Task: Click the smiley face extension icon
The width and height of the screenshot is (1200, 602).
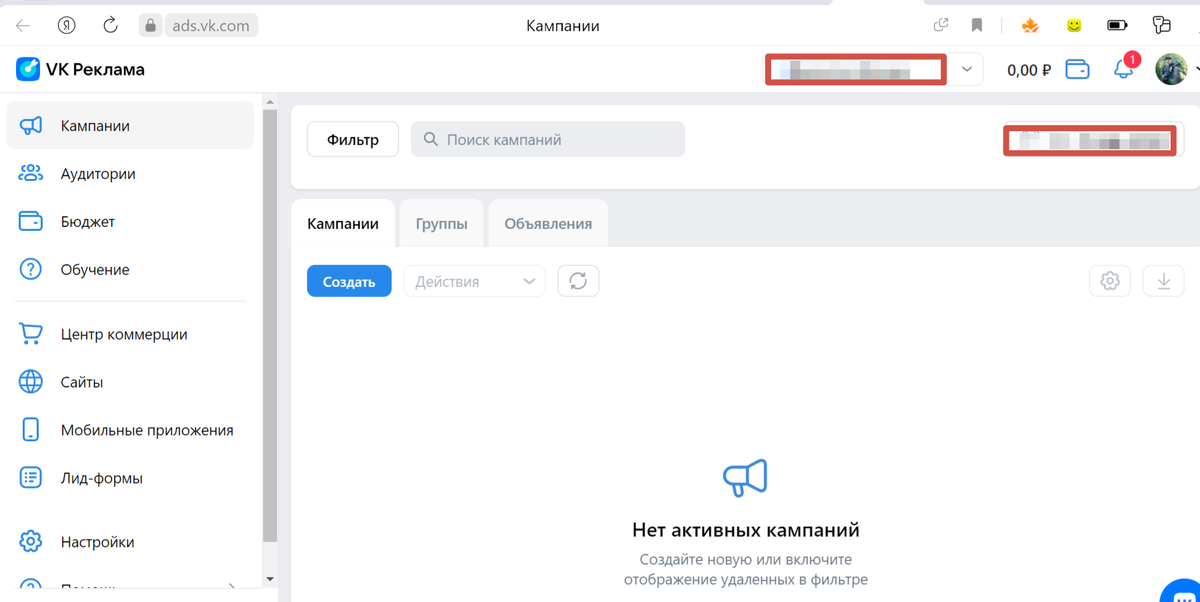Action: coord(1074,25)
